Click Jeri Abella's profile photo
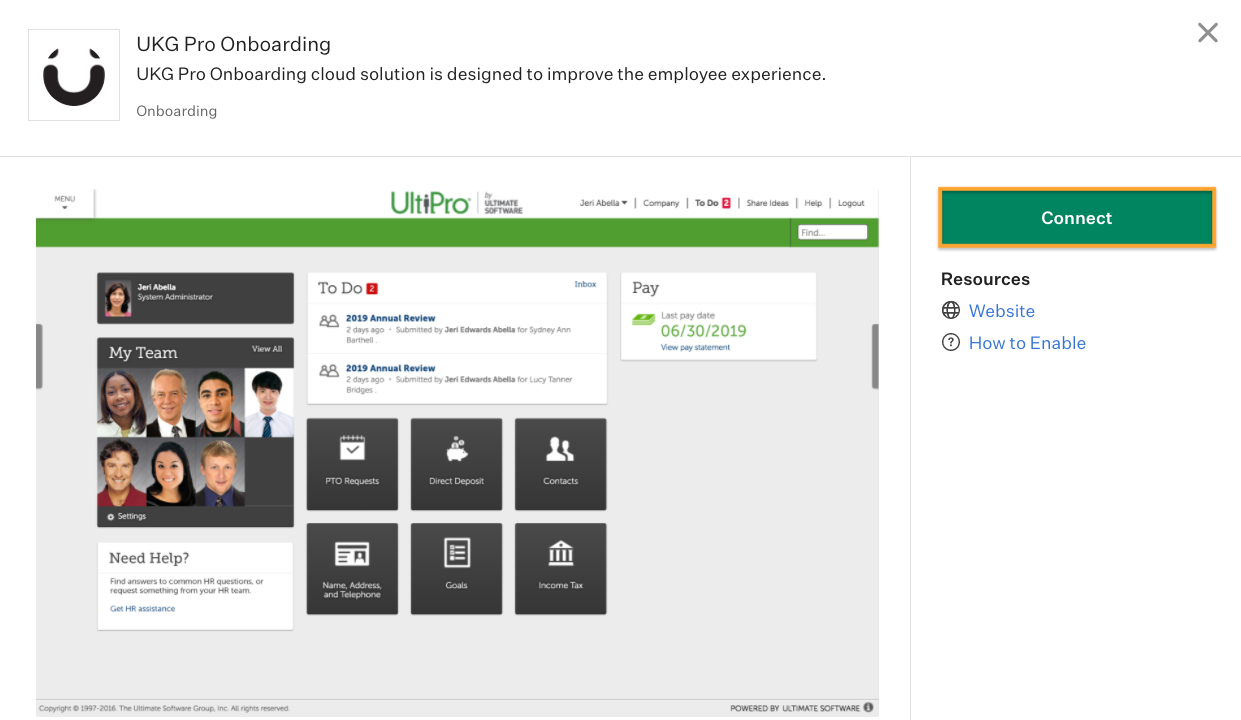Viewport: 1241px width, 720px height. pyautogui.click(x=118, y=298)
